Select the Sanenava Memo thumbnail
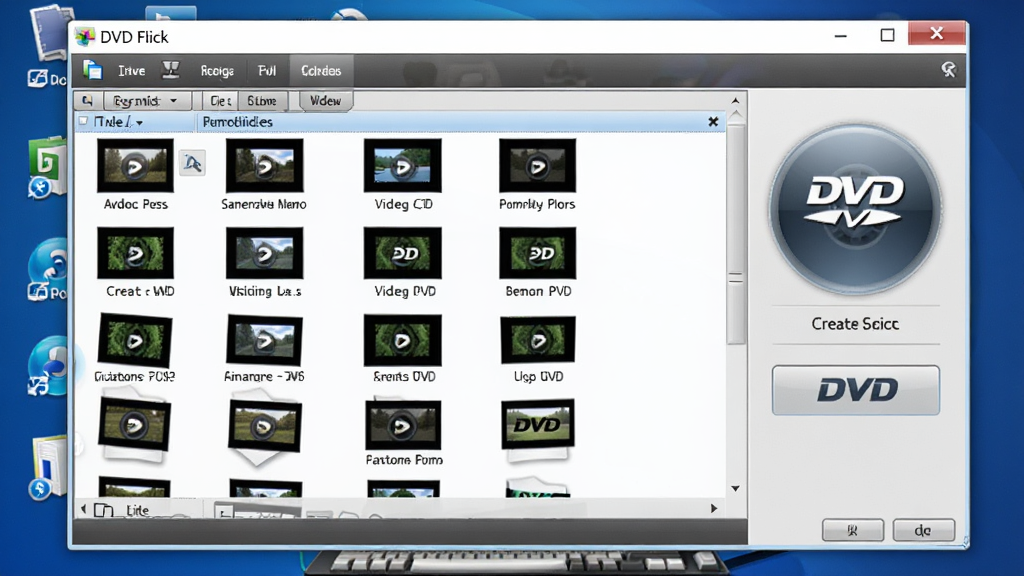Viewport: 1024px width, 576px height. [x=264, y=165]
